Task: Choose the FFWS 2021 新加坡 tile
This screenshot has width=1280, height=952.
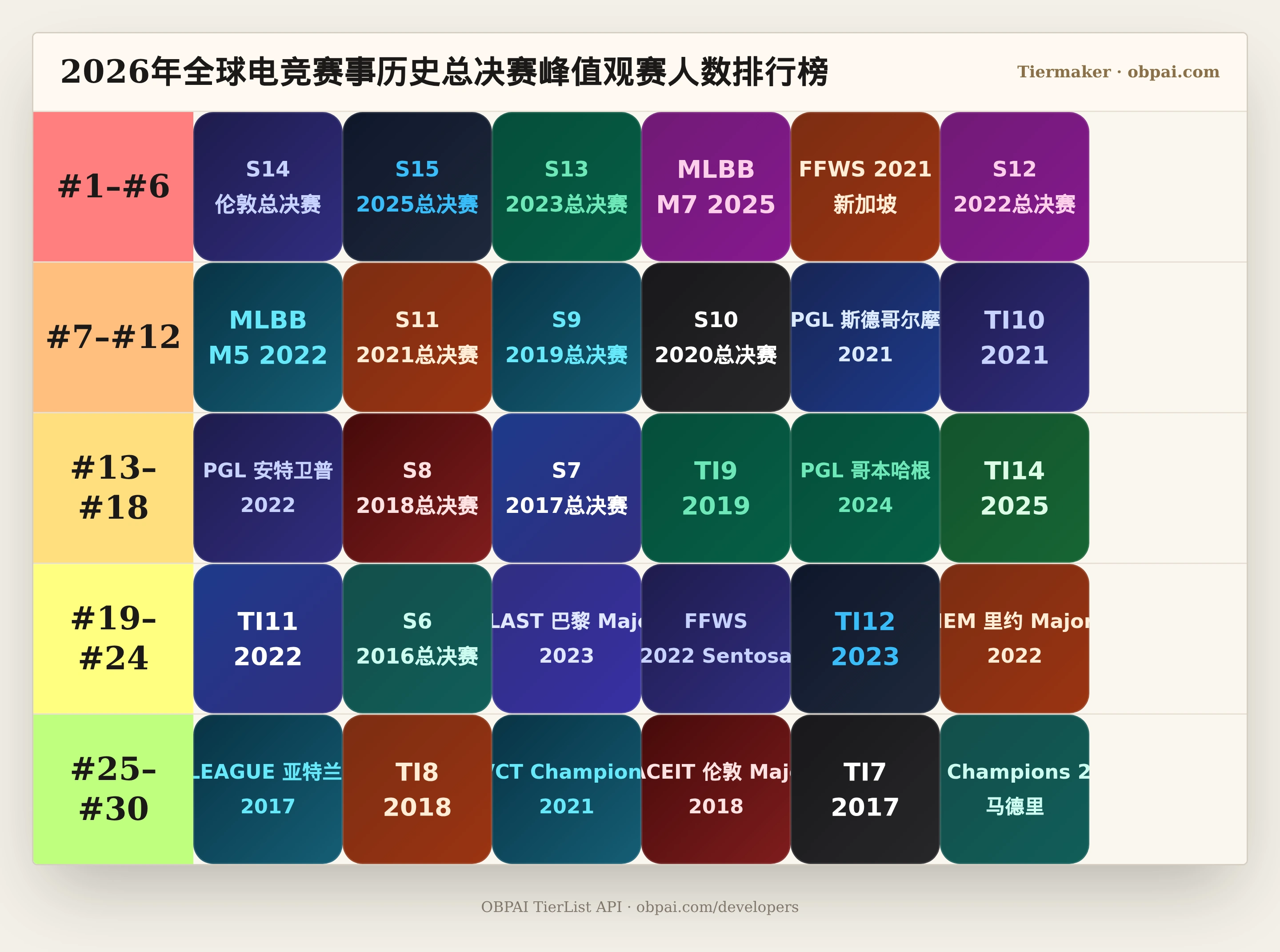Action: (x=865, y=187)
